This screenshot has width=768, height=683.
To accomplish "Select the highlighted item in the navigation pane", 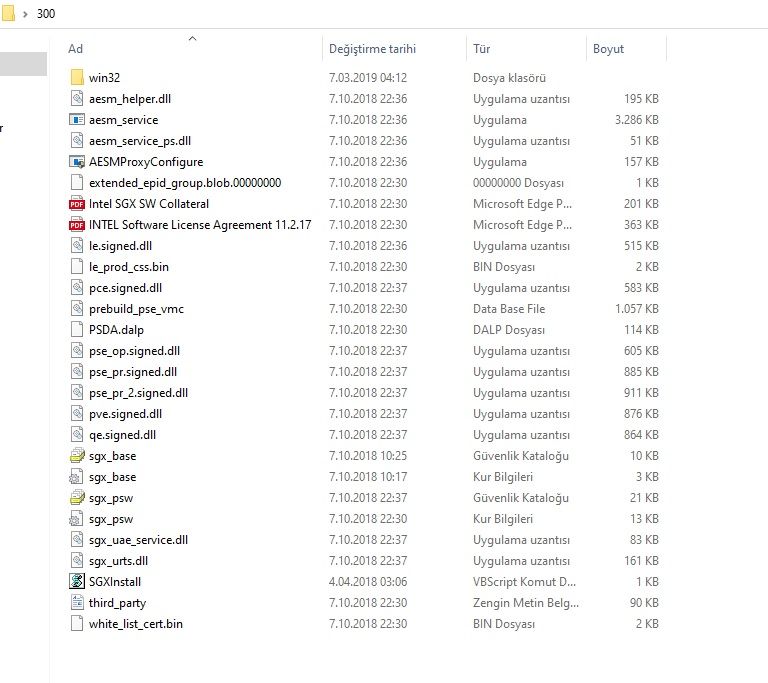I will pos(24,64).
